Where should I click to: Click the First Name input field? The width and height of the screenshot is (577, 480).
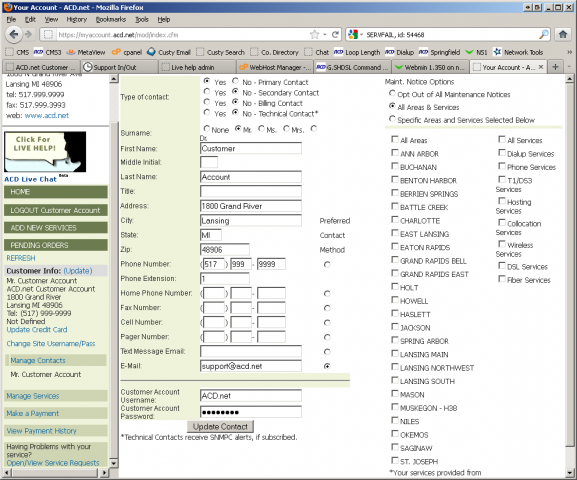[x=251, y=148]
